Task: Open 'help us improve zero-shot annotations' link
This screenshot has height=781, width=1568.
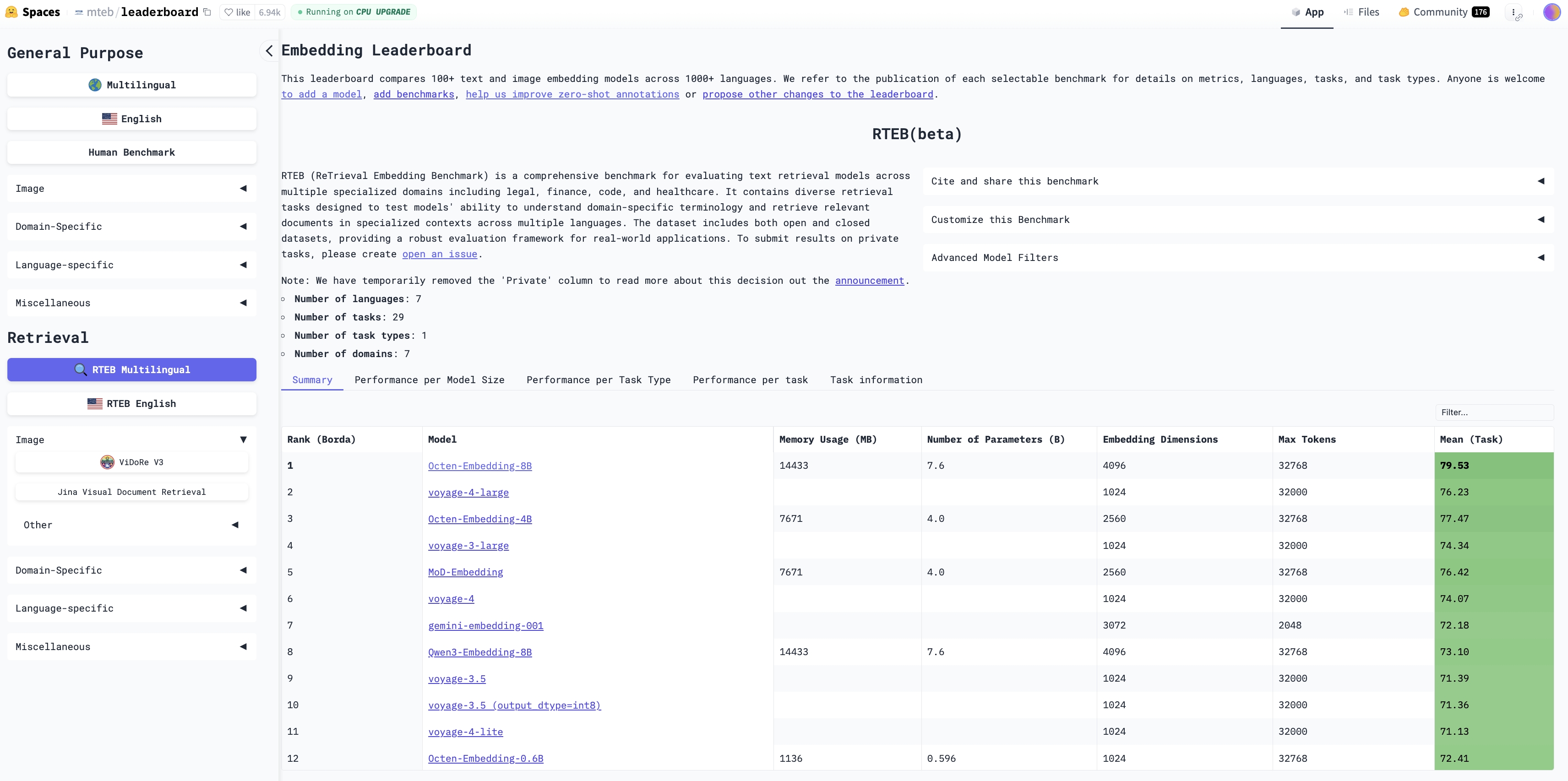Action: 572,94
